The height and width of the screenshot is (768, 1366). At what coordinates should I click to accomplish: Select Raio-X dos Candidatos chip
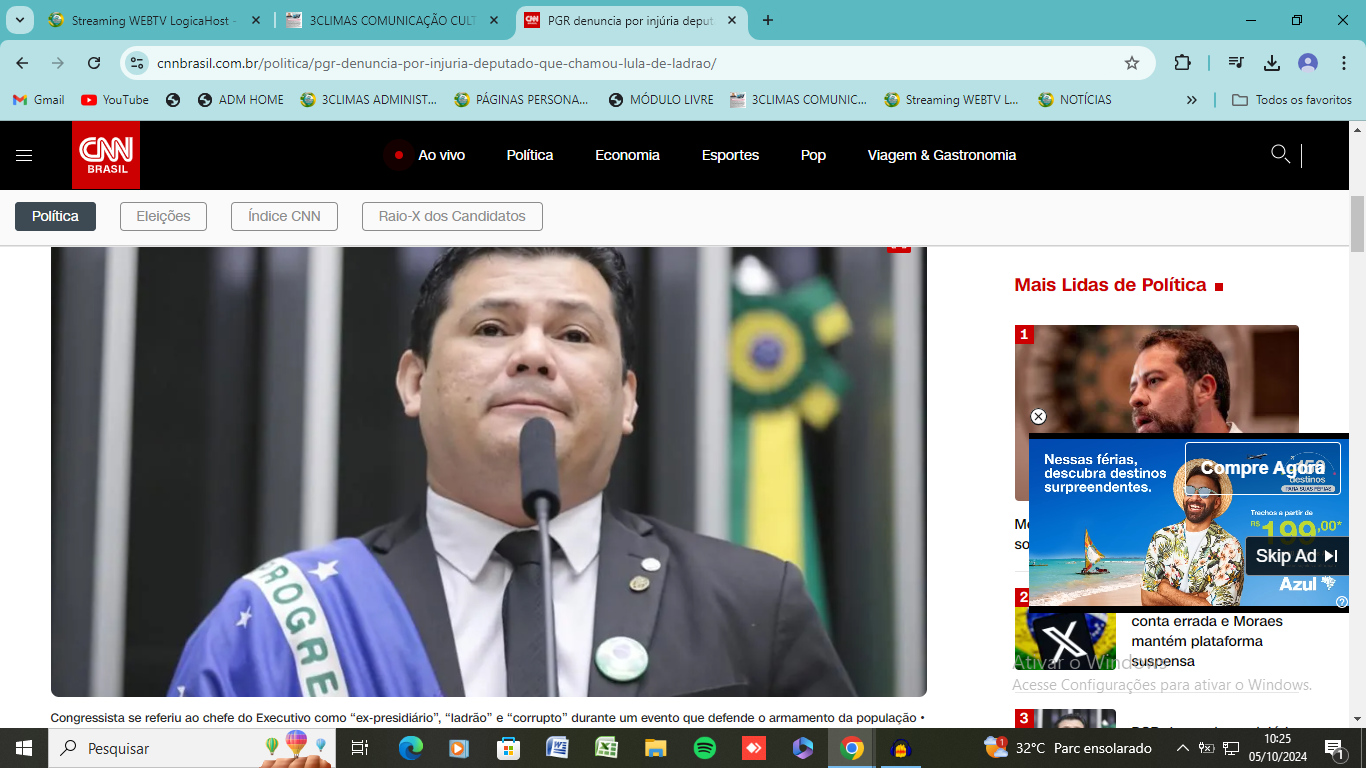(452, 216)
